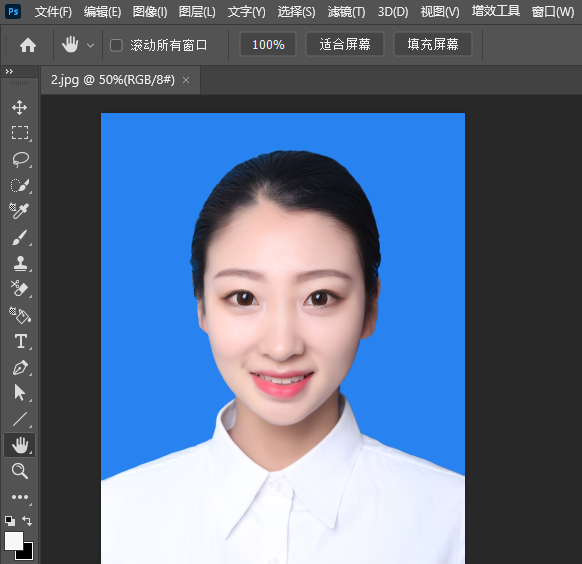
Task: Open the black background color swatch
Action: [28, 554]
